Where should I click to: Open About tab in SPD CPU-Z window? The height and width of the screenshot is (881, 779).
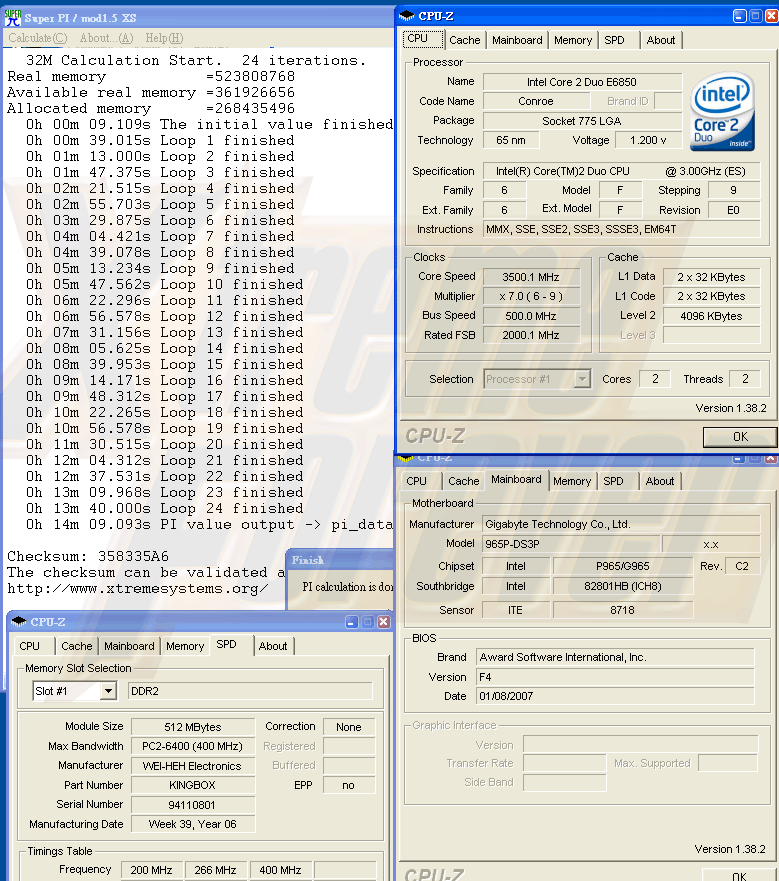click(273, 647)
